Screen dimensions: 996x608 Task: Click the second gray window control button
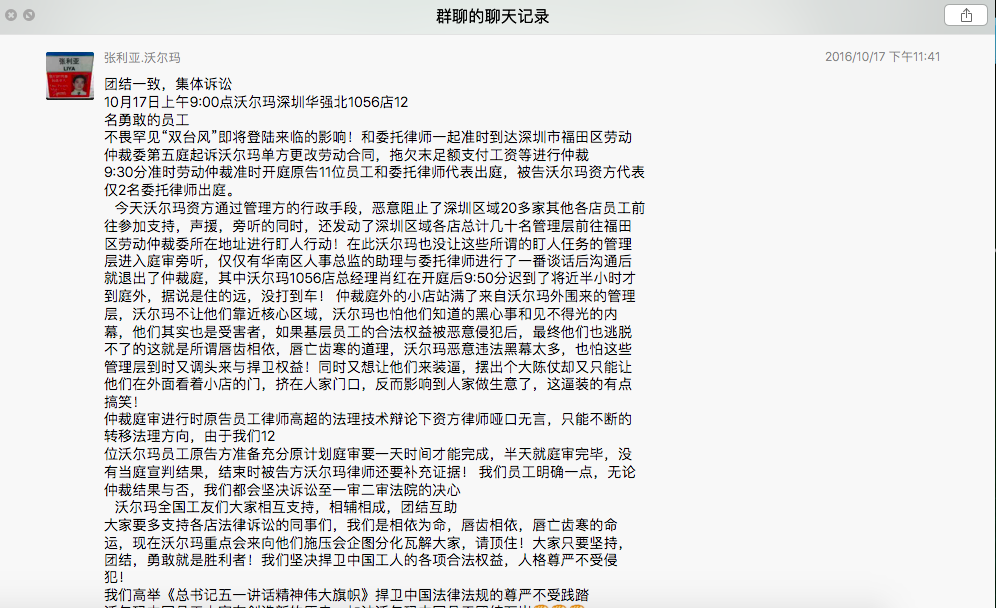click(x=29, y=15)
